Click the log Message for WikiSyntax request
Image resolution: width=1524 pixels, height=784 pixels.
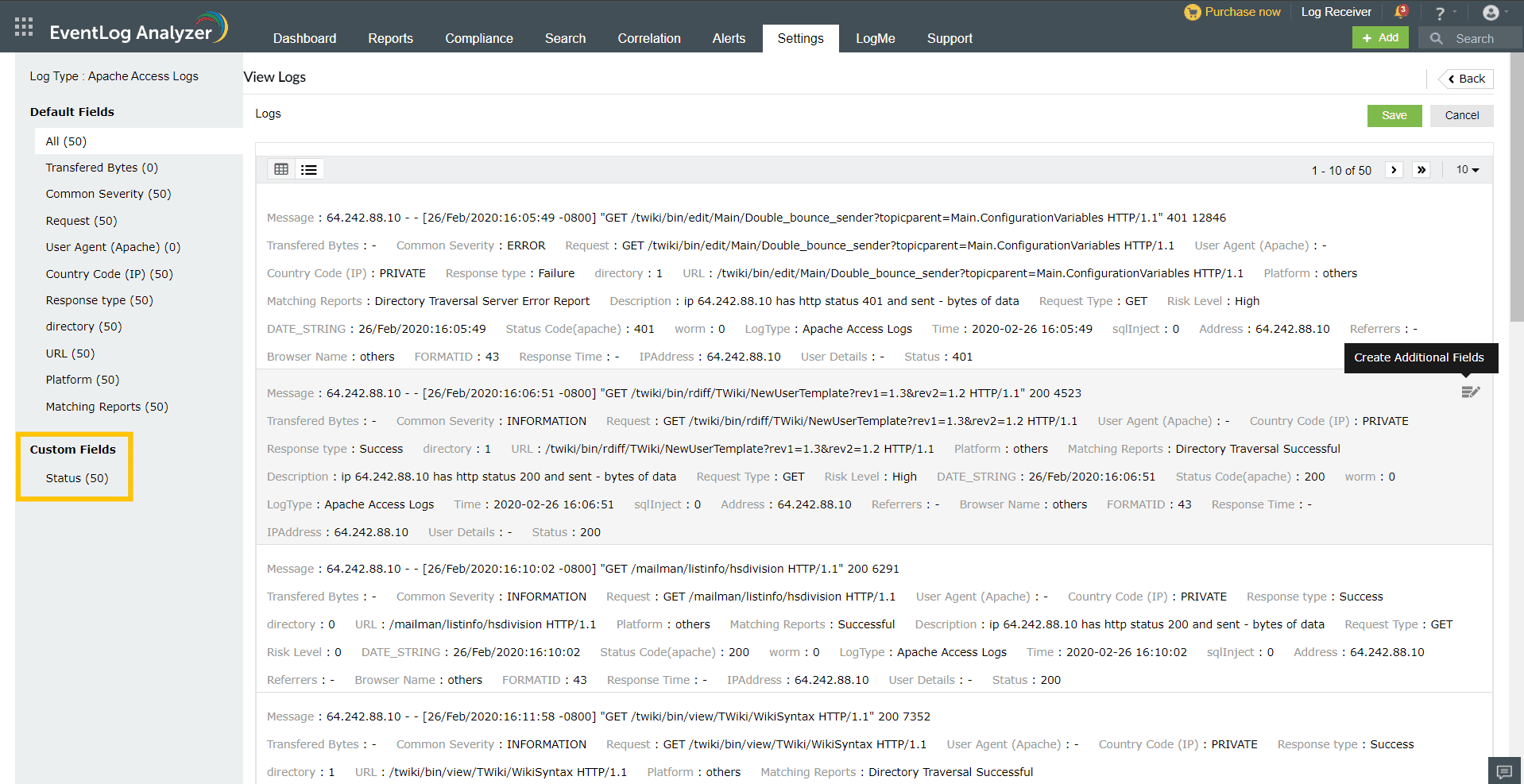[x=598, y=716]
